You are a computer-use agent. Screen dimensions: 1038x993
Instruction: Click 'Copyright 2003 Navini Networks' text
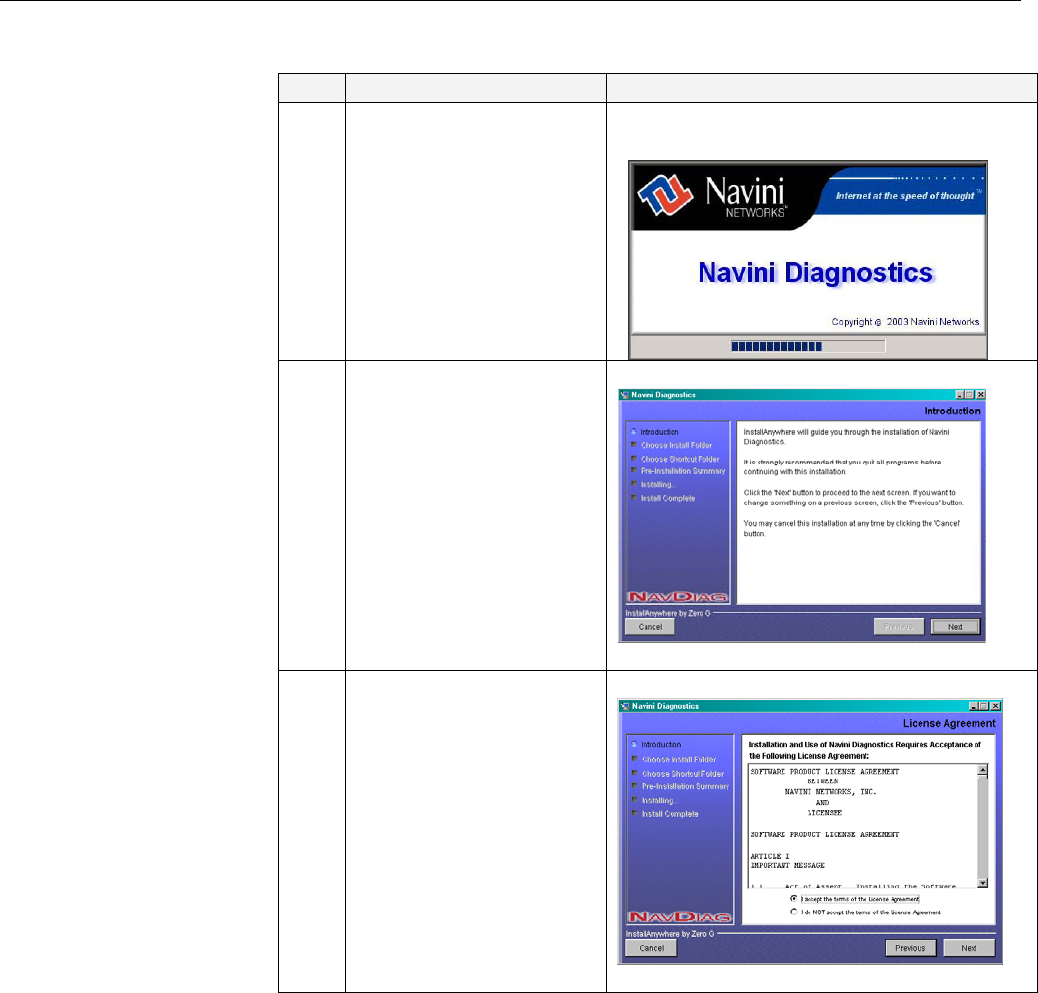tap(905, 322)
